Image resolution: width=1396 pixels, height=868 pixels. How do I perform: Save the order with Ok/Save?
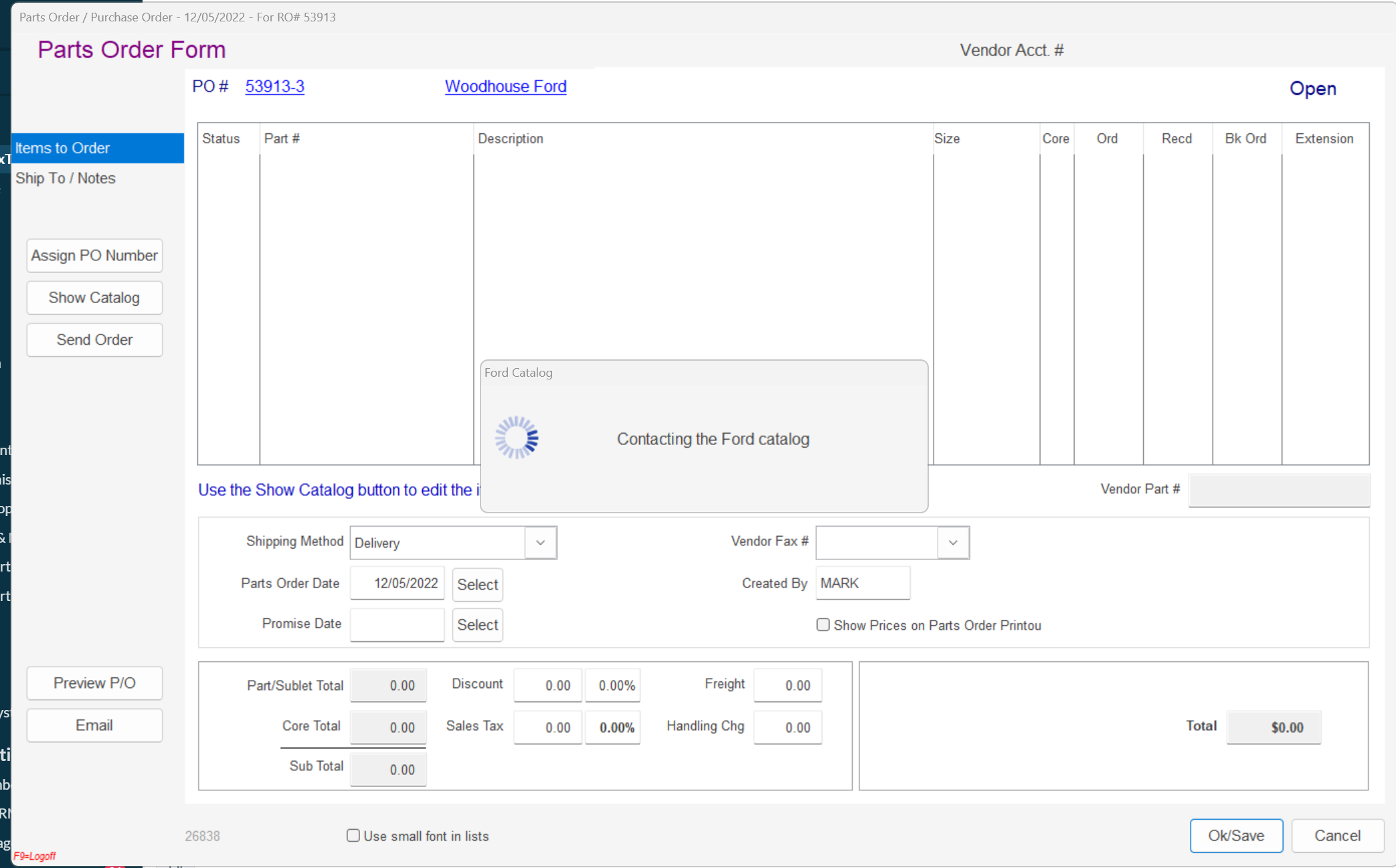[1236, 836]
